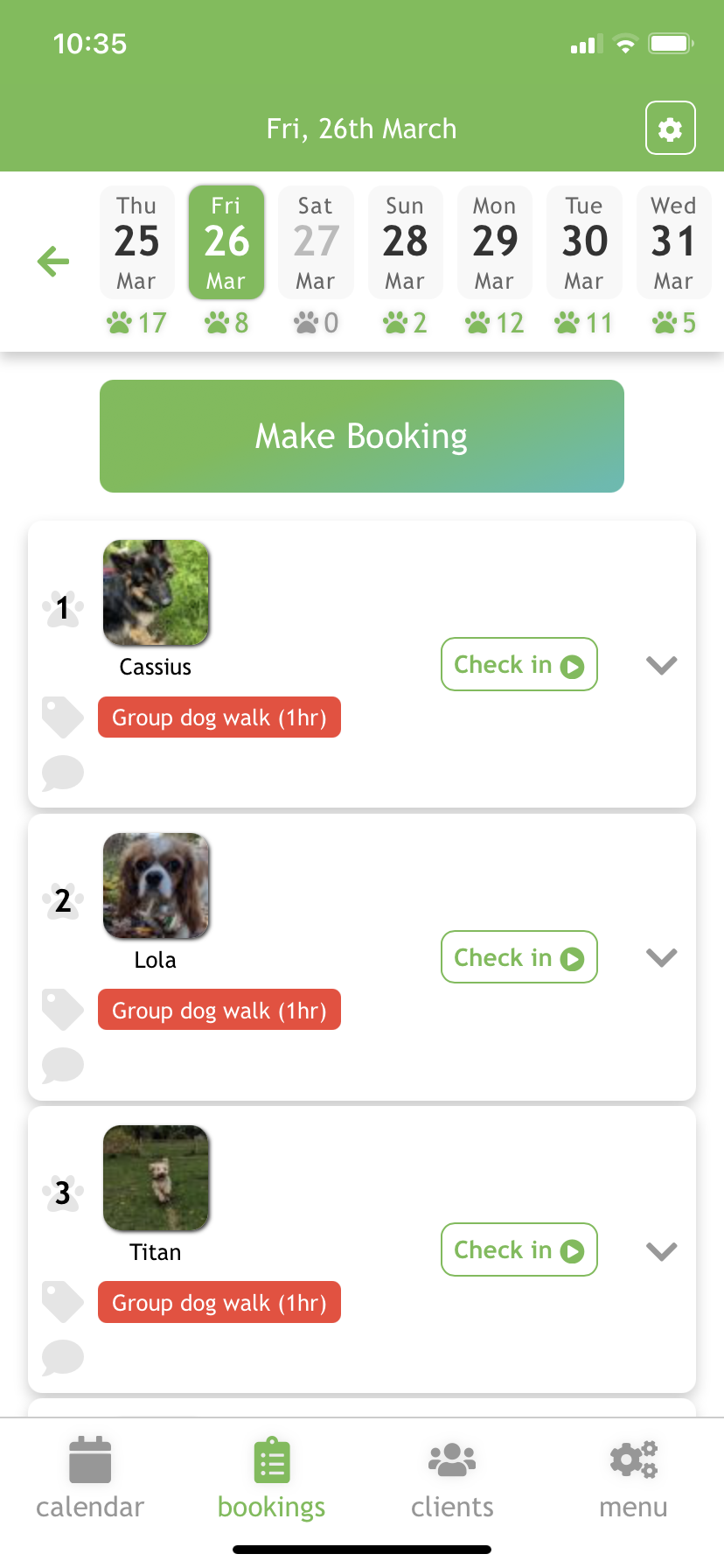The width and height of the screenshot is (724, 1568).
Task: Open the comment bubble on Lola's booking
Action: click(x=62, y=1065)
